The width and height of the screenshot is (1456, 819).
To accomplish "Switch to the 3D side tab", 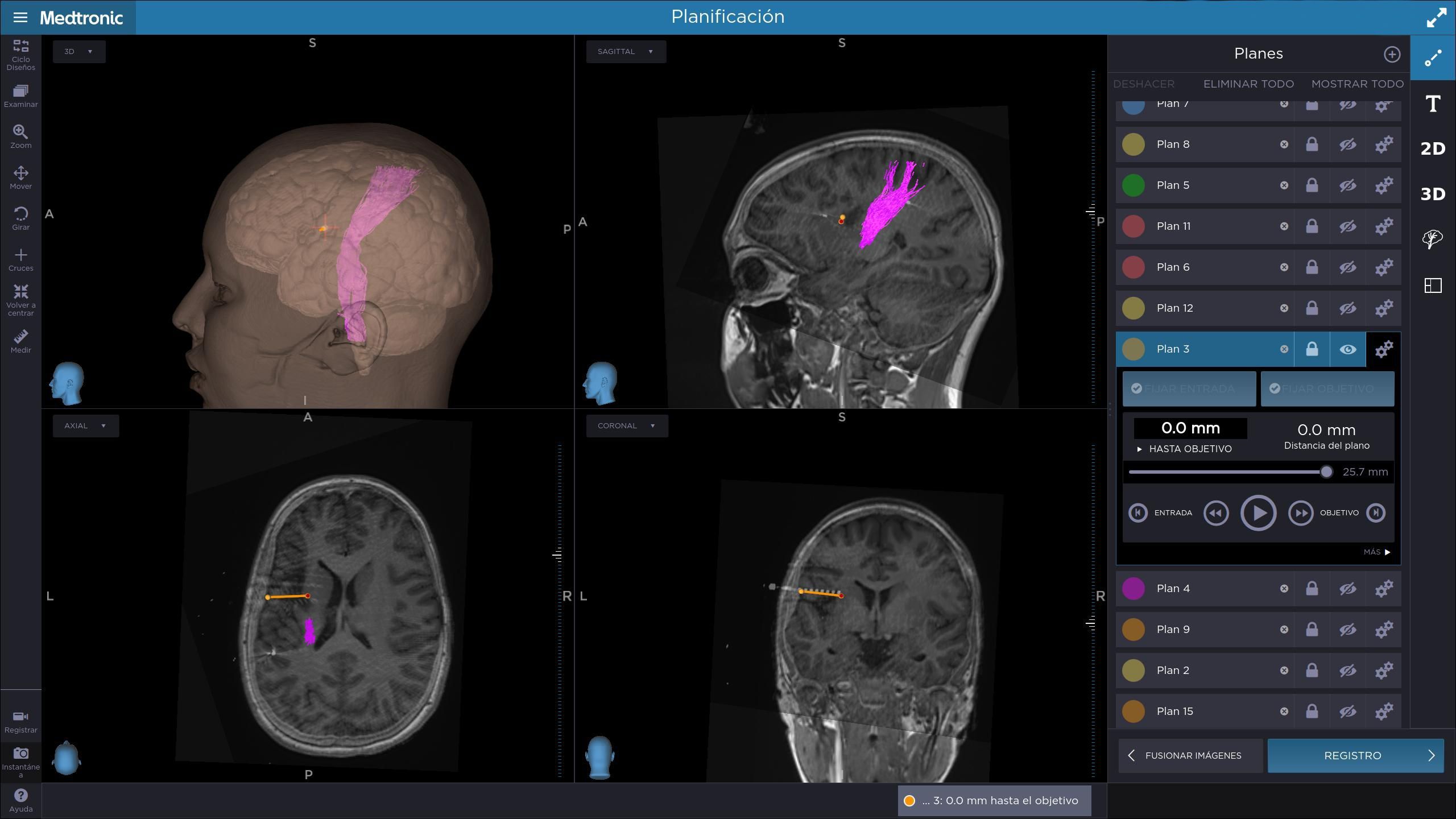I will coord(1433,194).
